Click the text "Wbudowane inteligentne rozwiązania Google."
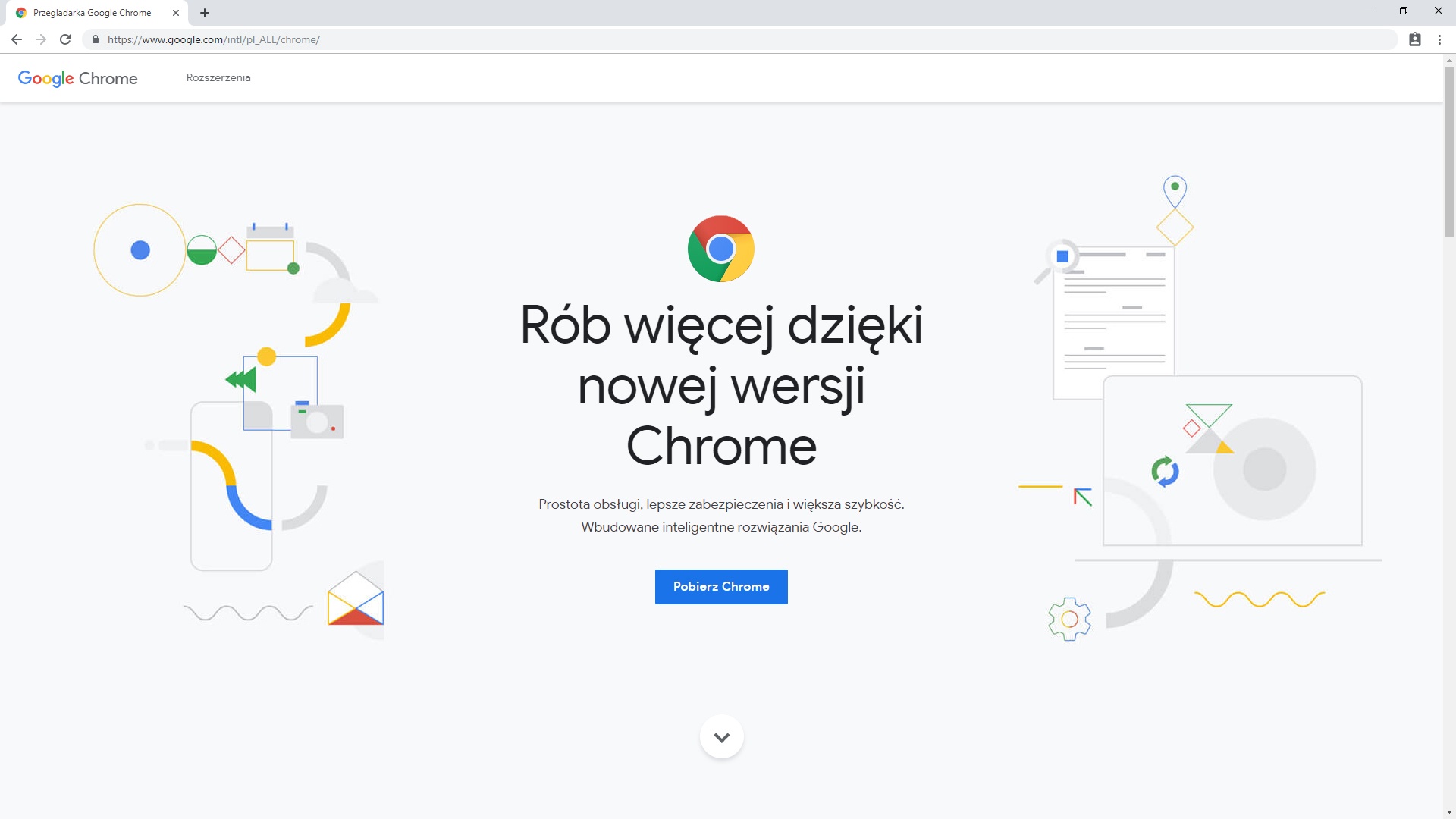This screenshot has width=1456, height=819. [x=721, y=527]
